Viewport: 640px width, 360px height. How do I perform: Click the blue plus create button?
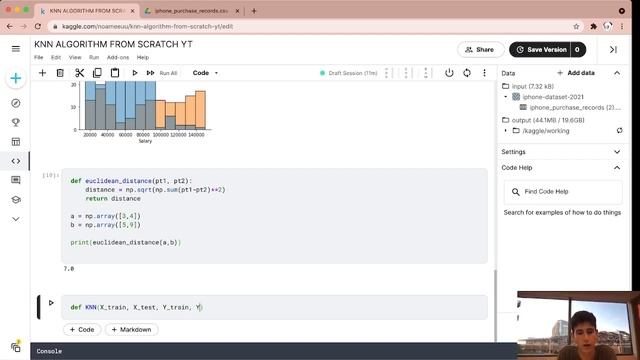pyautogui.click(x=16, y=78)
